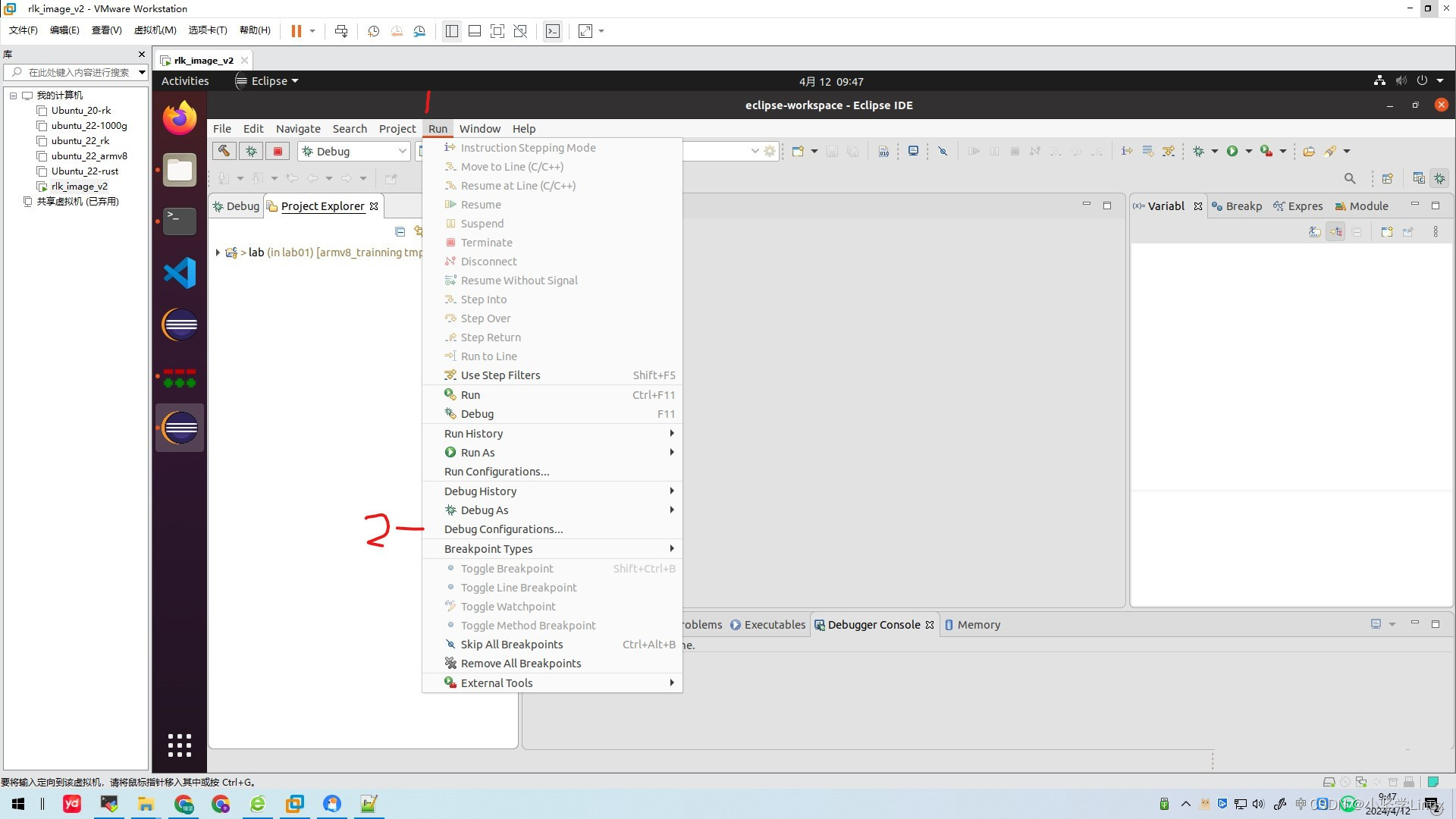
Task: Toggle Skip All Breakpoints option
Action: coord(512,645)
